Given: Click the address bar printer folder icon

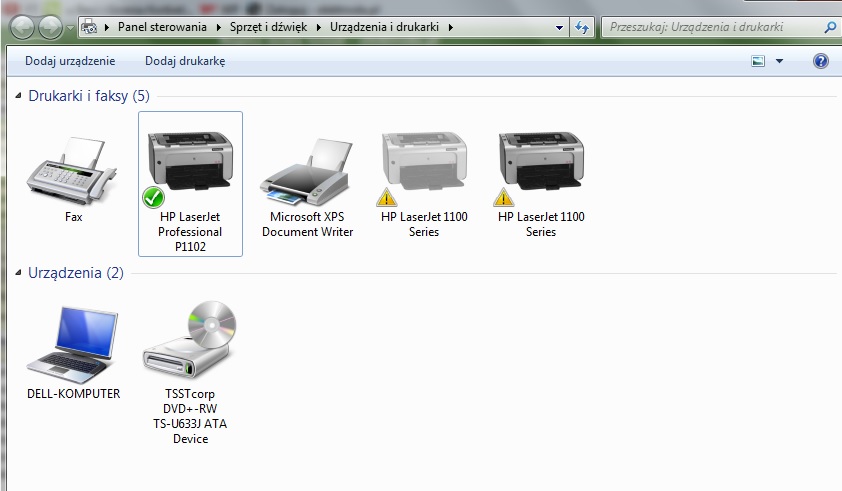Looking at the screenshot, I should coord(89,27).
